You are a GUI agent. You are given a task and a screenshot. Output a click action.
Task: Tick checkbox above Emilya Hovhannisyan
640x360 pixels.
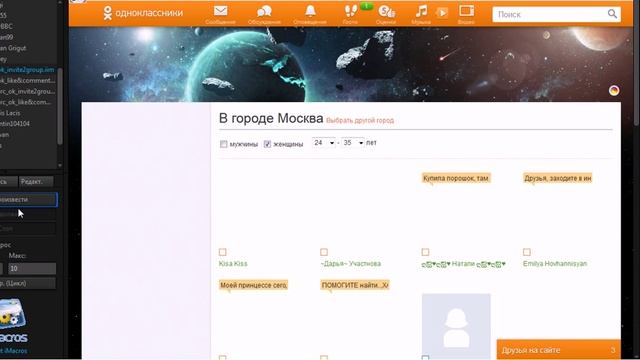pos(527,252)
